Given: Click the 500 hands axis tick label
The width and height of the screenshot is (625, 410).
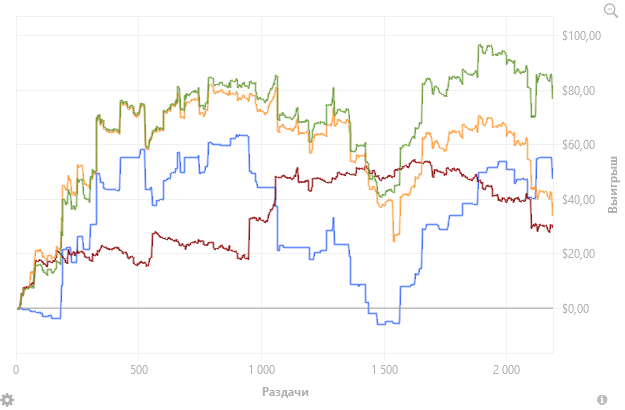Looking at the screenshot, I should [x=138, y=368].
